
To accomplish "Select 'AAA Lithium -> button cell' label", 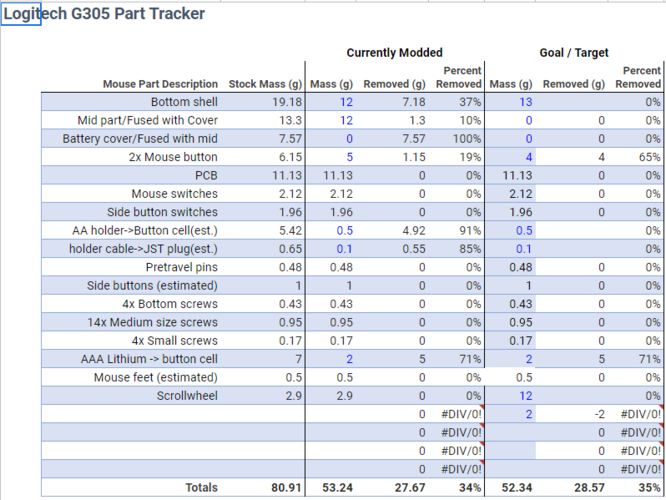I will pyautogui.click(x=149, y=359).
